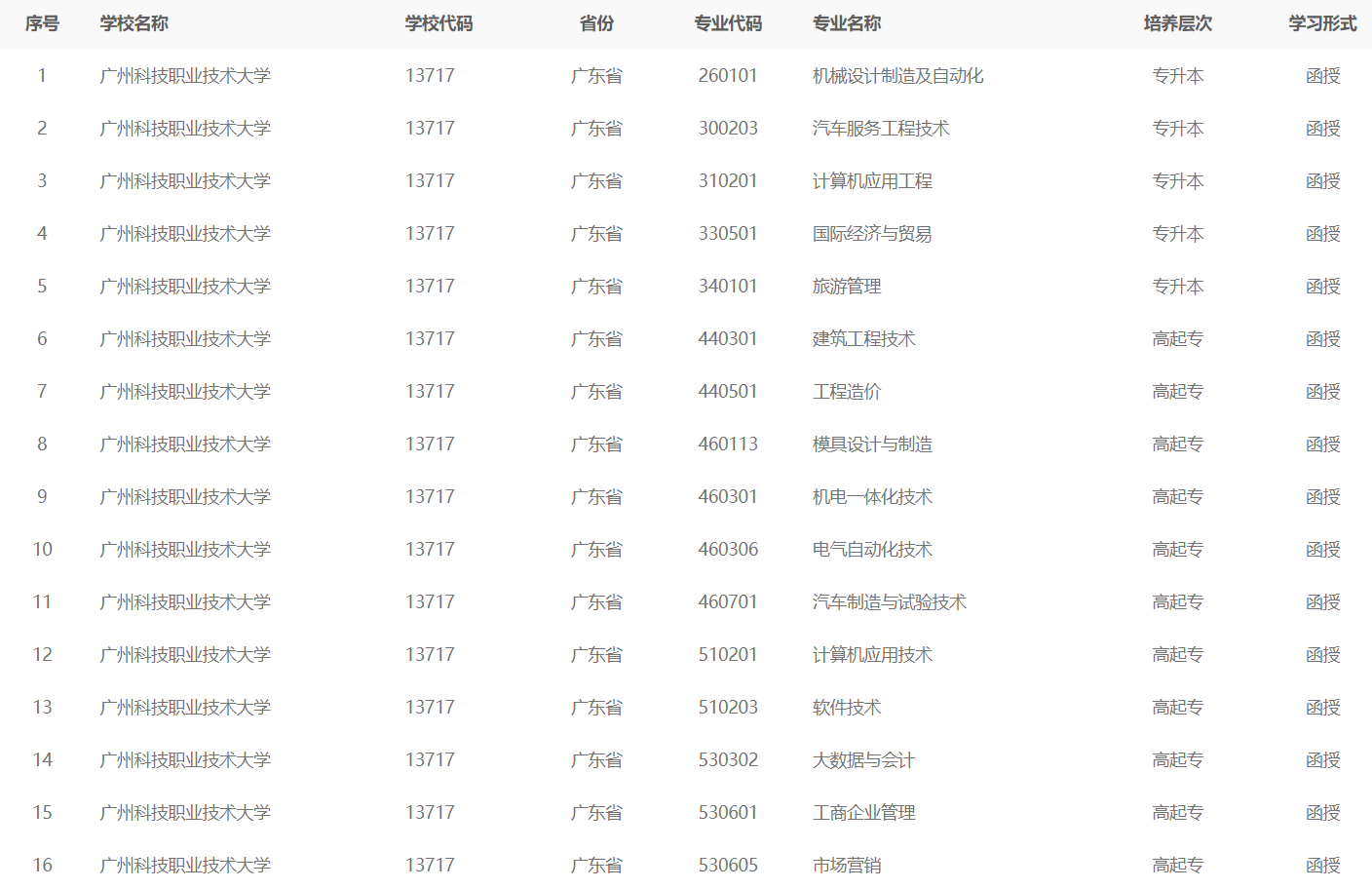Screen dimensions: 1372x889
Task: Select major name 机械设计制造及自动化
Action: click(x=898, y=76)
